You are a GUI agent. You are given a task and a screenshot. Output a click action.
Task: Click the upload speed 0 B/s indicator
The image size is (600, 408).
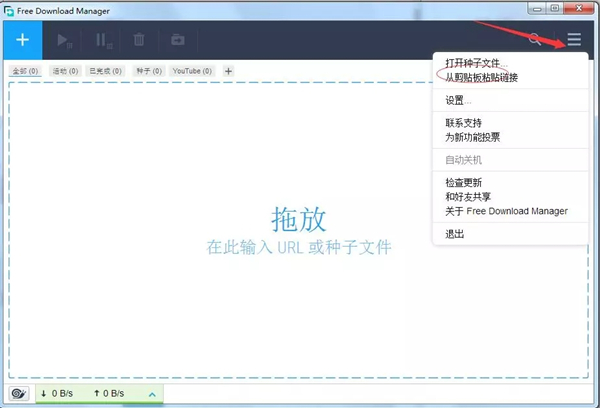pyautogui.click(x=109, y=393)
